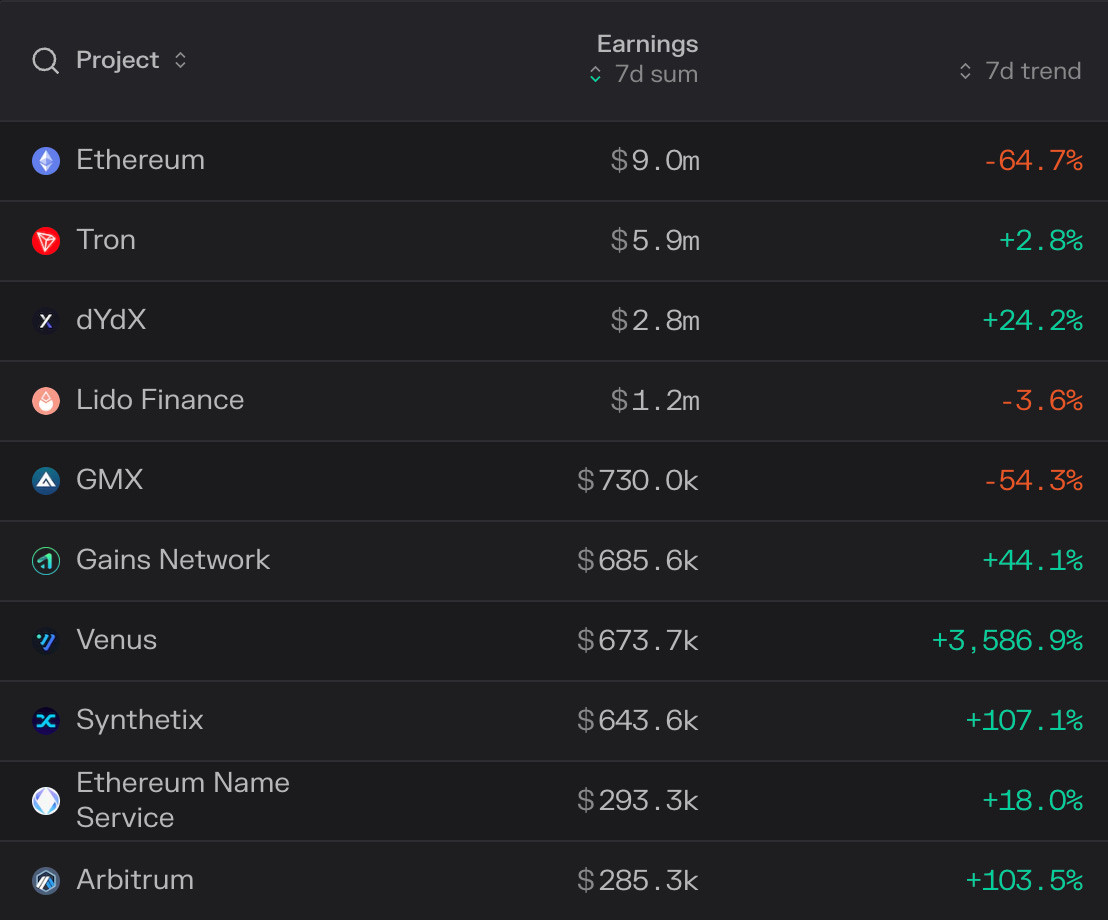Click the Ethereum logo icon
Screen dimensions: 1108x920
coord(46,161)
